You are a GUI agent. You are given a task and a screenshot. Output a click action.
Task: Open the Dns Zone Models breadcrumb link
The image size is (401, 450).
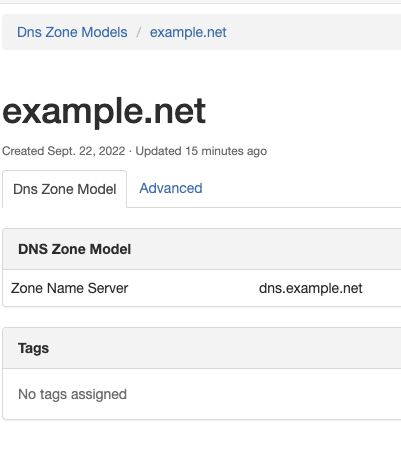(x=72, y=32)
